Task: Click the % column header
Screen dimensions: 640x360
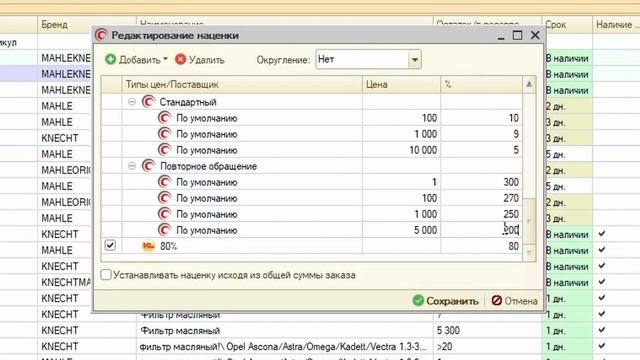Action: pyautogui.click(x=481, y=84)
